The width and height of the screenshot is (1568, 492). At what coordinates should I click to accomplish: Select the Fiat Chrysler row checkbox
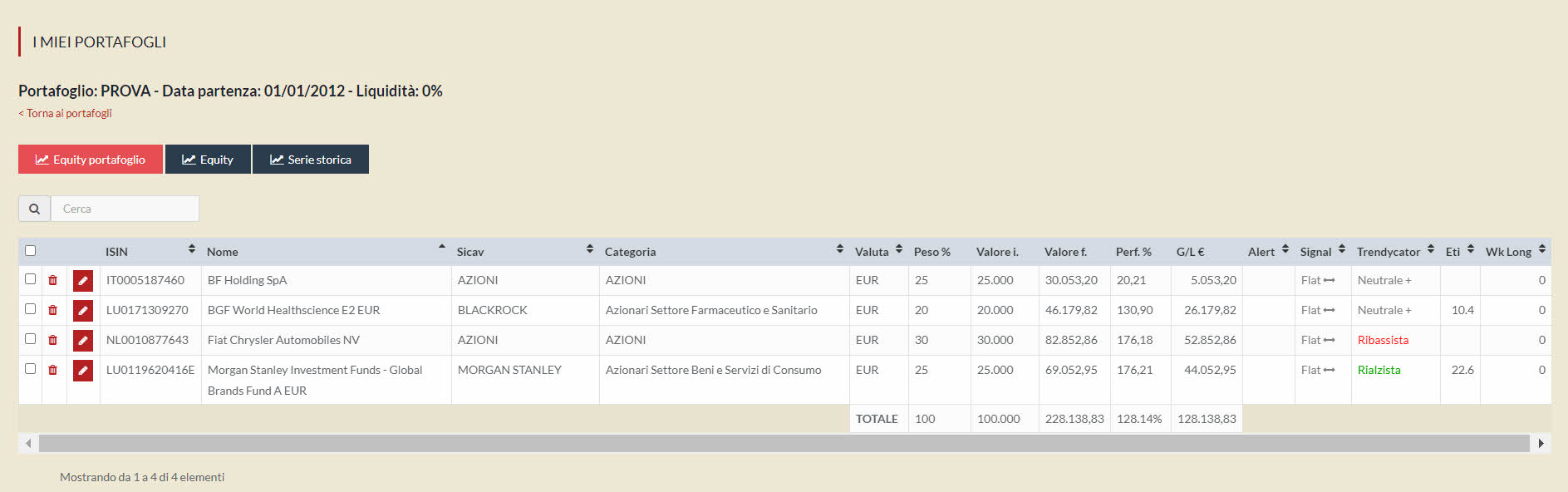click(31, 339)
